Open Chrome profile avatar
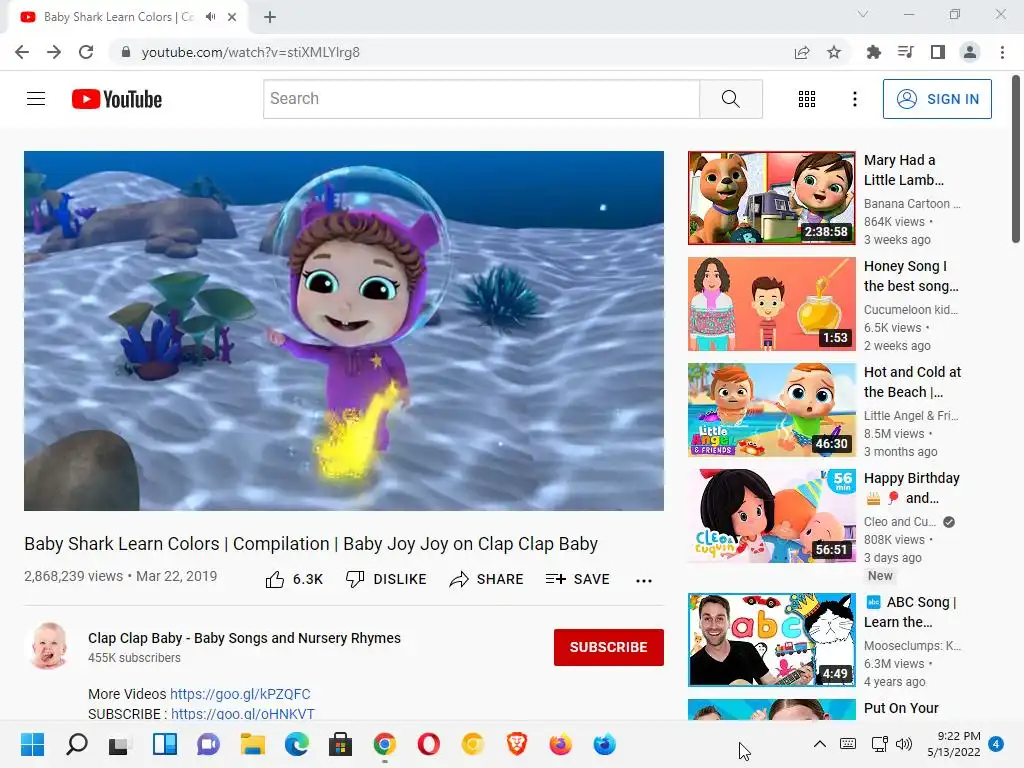Viewport: 1024px width, 768px height. coord(970,52)
